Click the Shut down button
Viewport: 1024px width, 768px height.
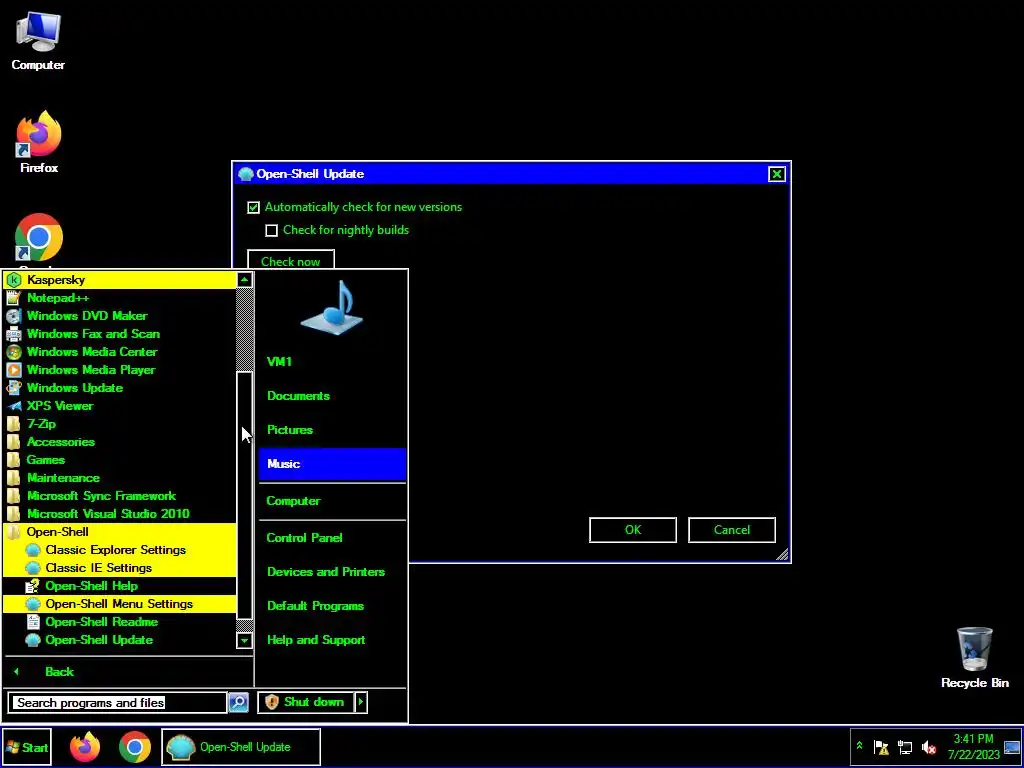(x=306, y=702)
